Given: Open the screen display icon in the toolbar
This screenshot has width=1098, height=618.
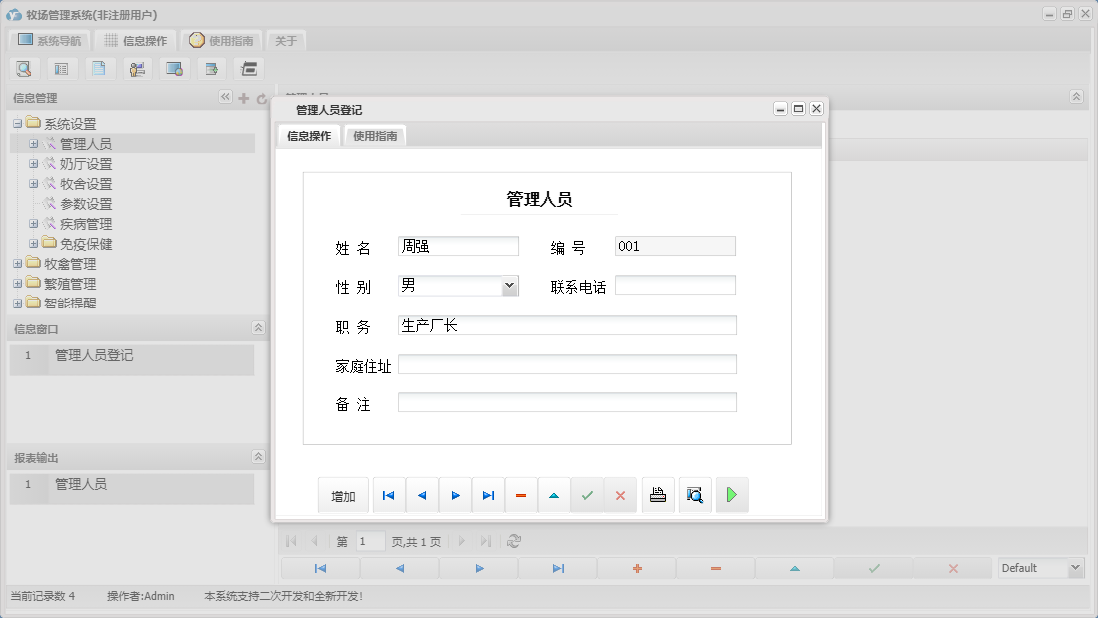Looking at the screenshot, I should click(x=174, y=68).
